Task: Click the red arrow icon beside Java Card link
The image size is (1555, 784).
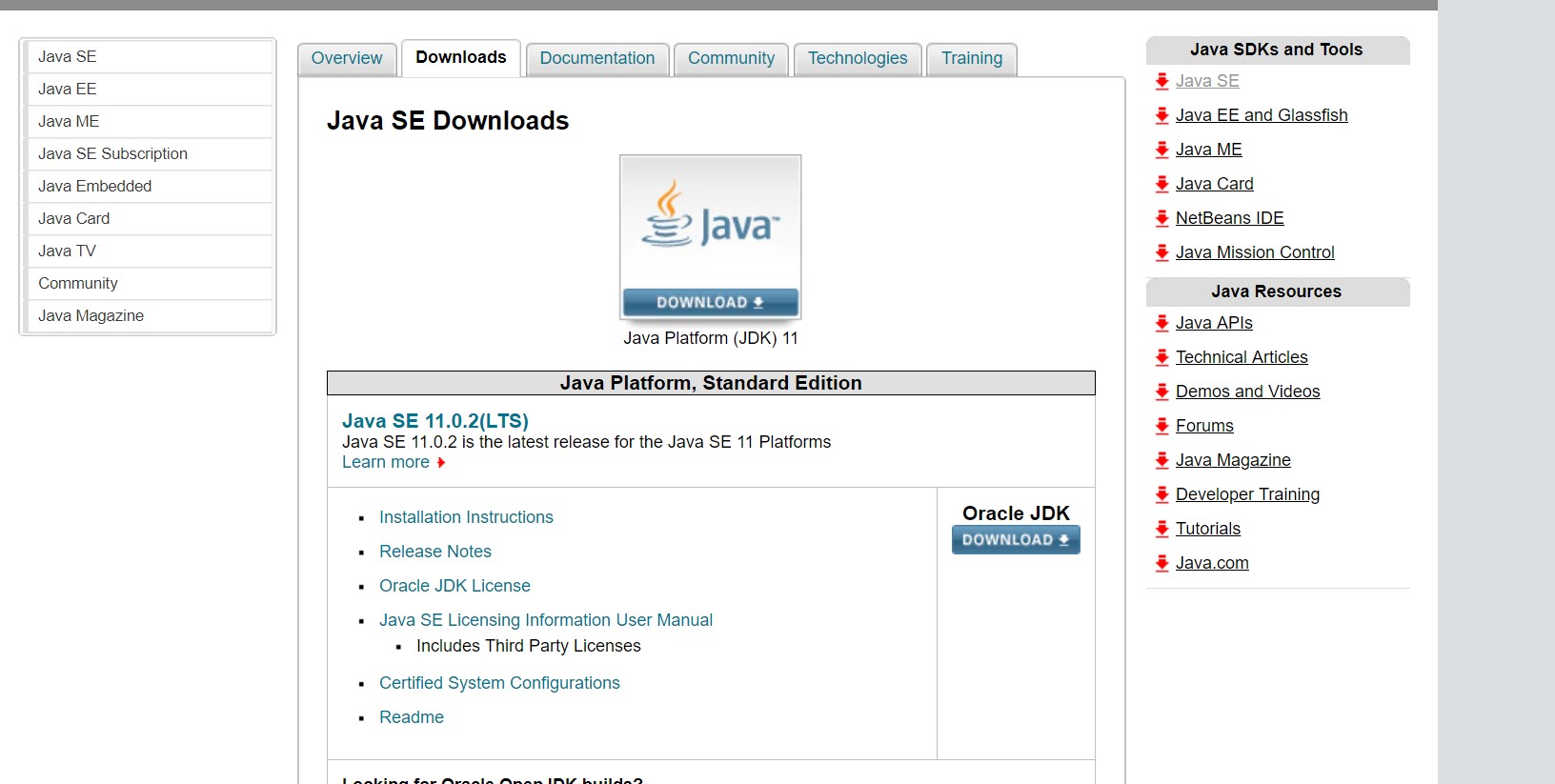Action: click(x=1161, y=185)
